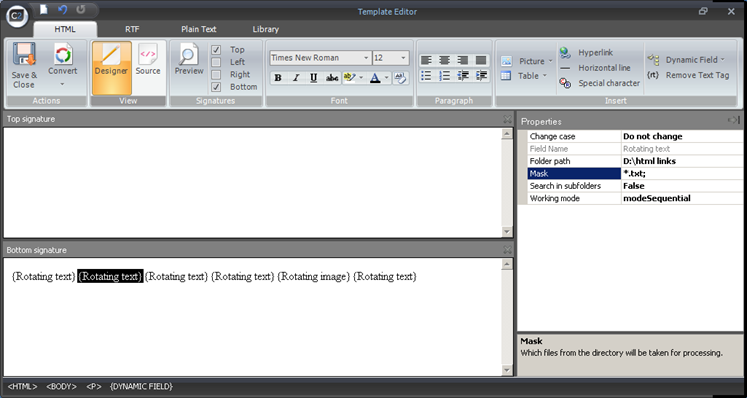This screenshot has width=747, height=398.
Task: Align paragraph left
Action: point(426,60)
